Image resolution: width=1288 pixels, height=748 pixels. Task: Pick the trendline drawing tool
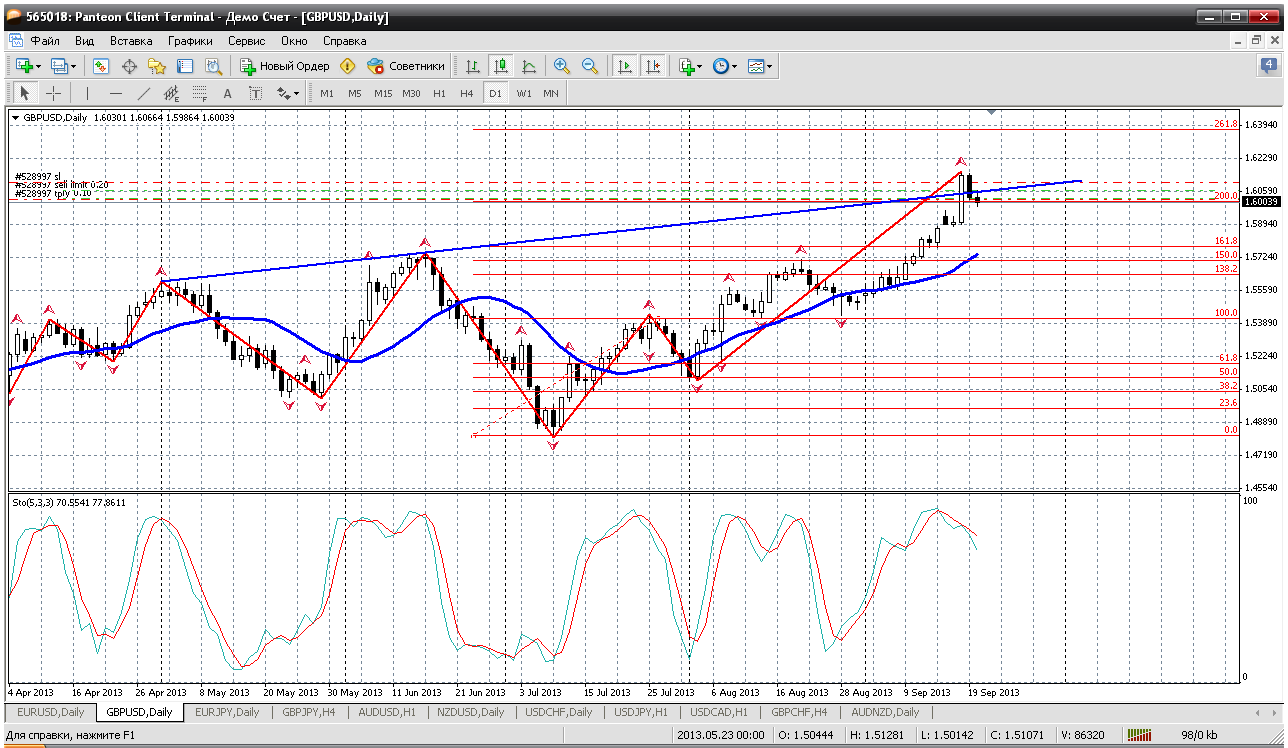143,93
